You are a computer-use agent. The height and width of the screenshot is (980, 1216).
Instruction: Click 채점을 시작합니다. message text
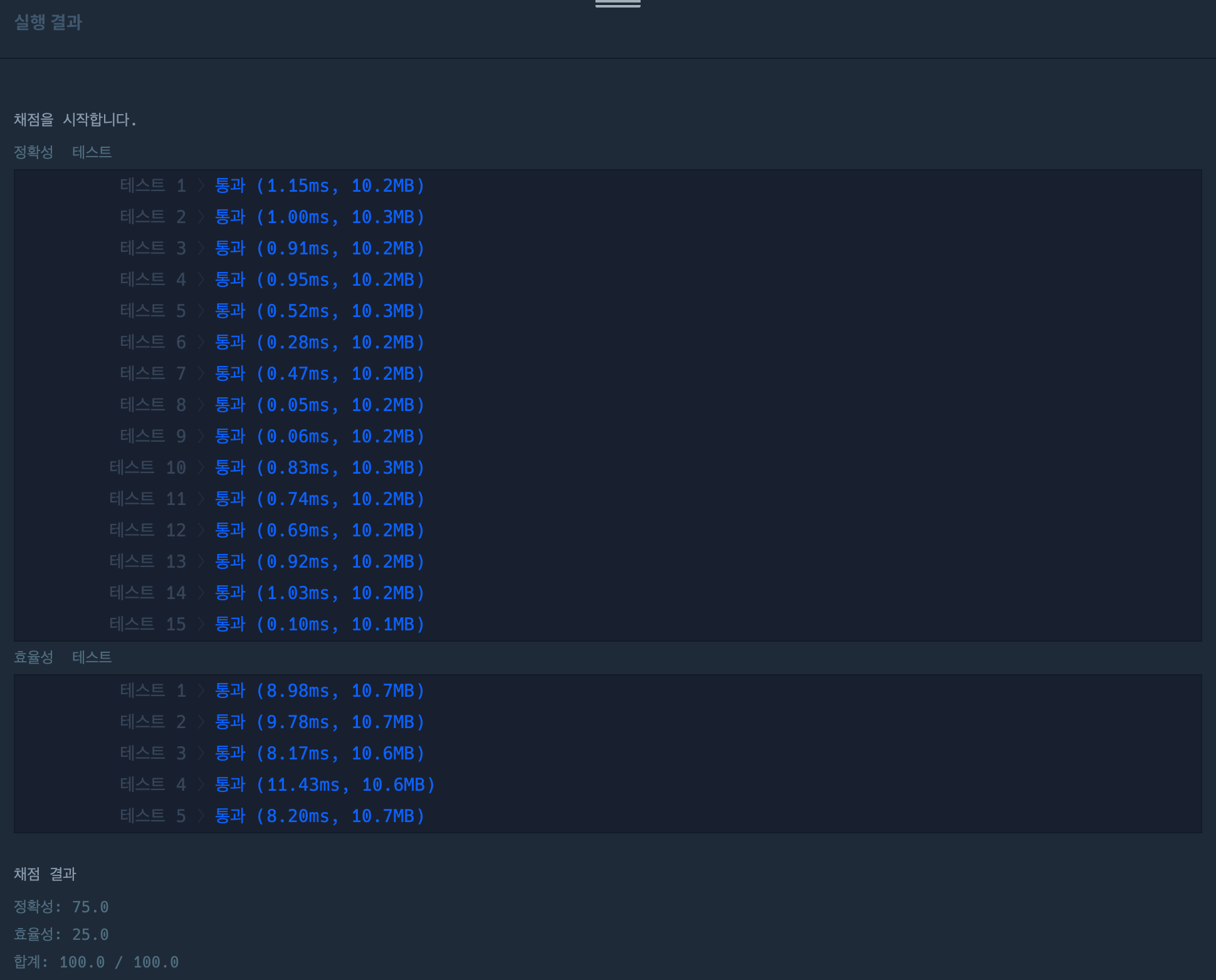click(75, 119)
